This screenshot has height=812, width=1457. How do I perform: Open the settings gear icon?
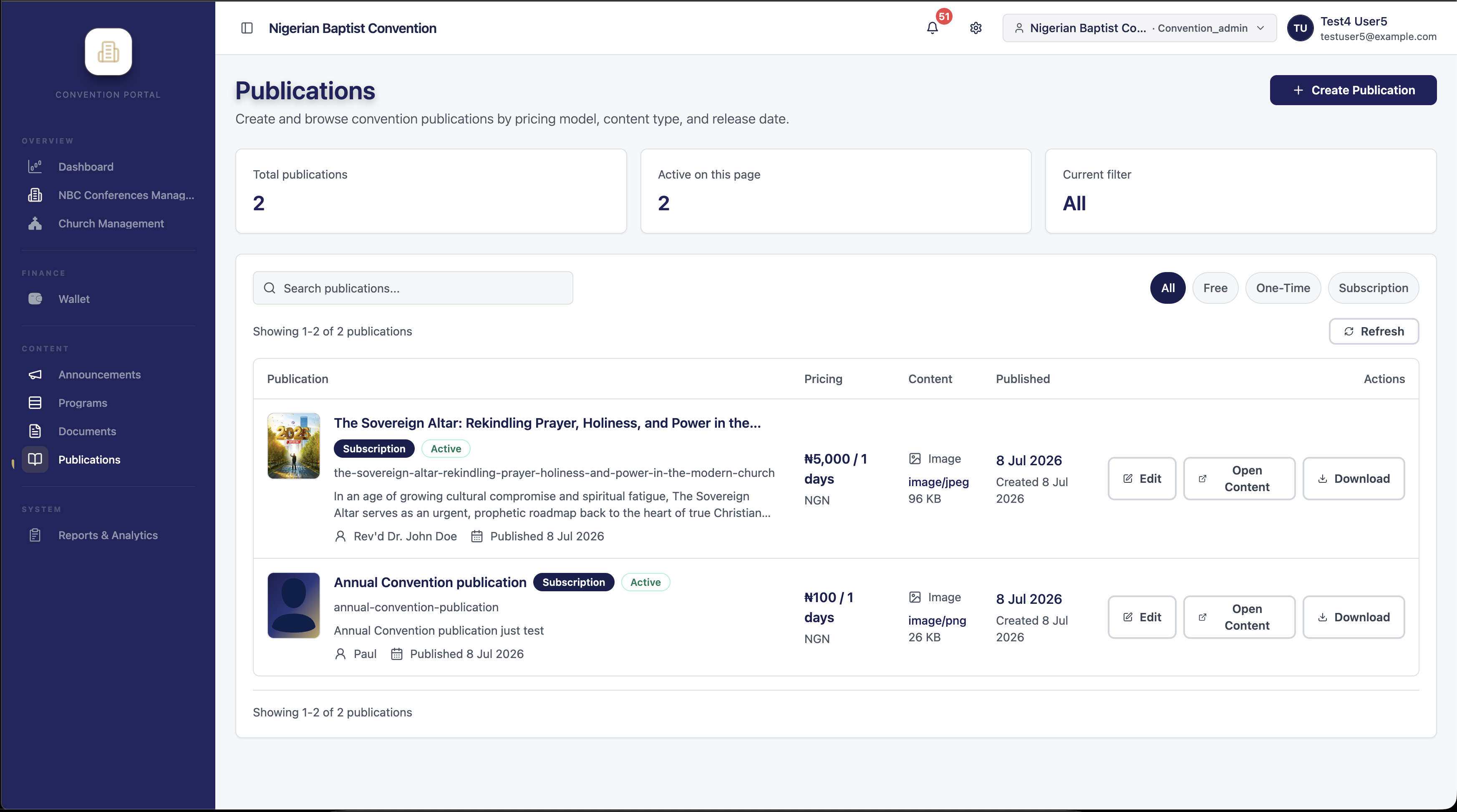976,28
